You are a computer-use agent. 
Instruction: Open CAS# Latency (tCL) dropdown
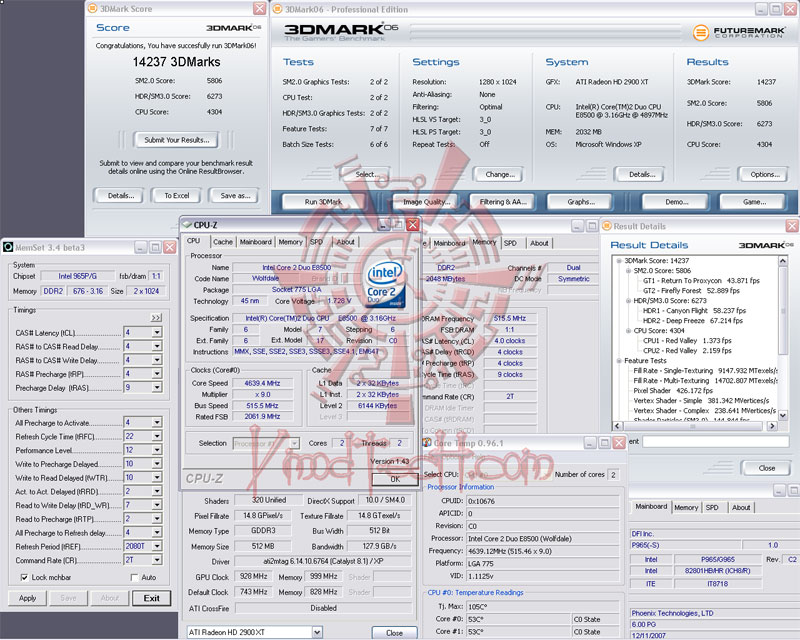coord(157,333)
